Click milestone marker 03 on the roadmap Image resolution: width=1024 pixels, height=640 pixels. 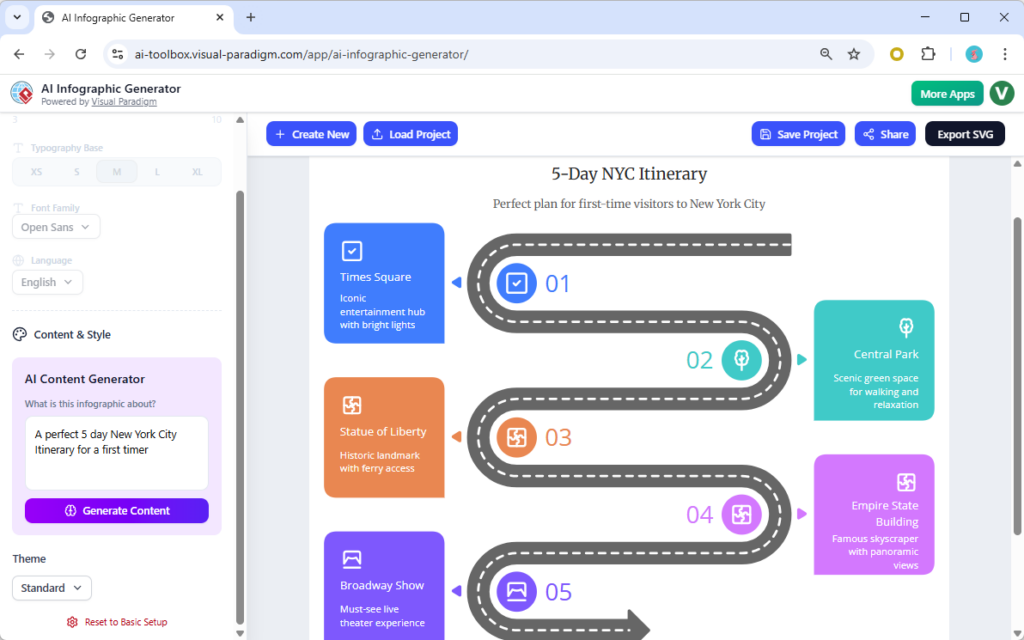coord(516,437)
